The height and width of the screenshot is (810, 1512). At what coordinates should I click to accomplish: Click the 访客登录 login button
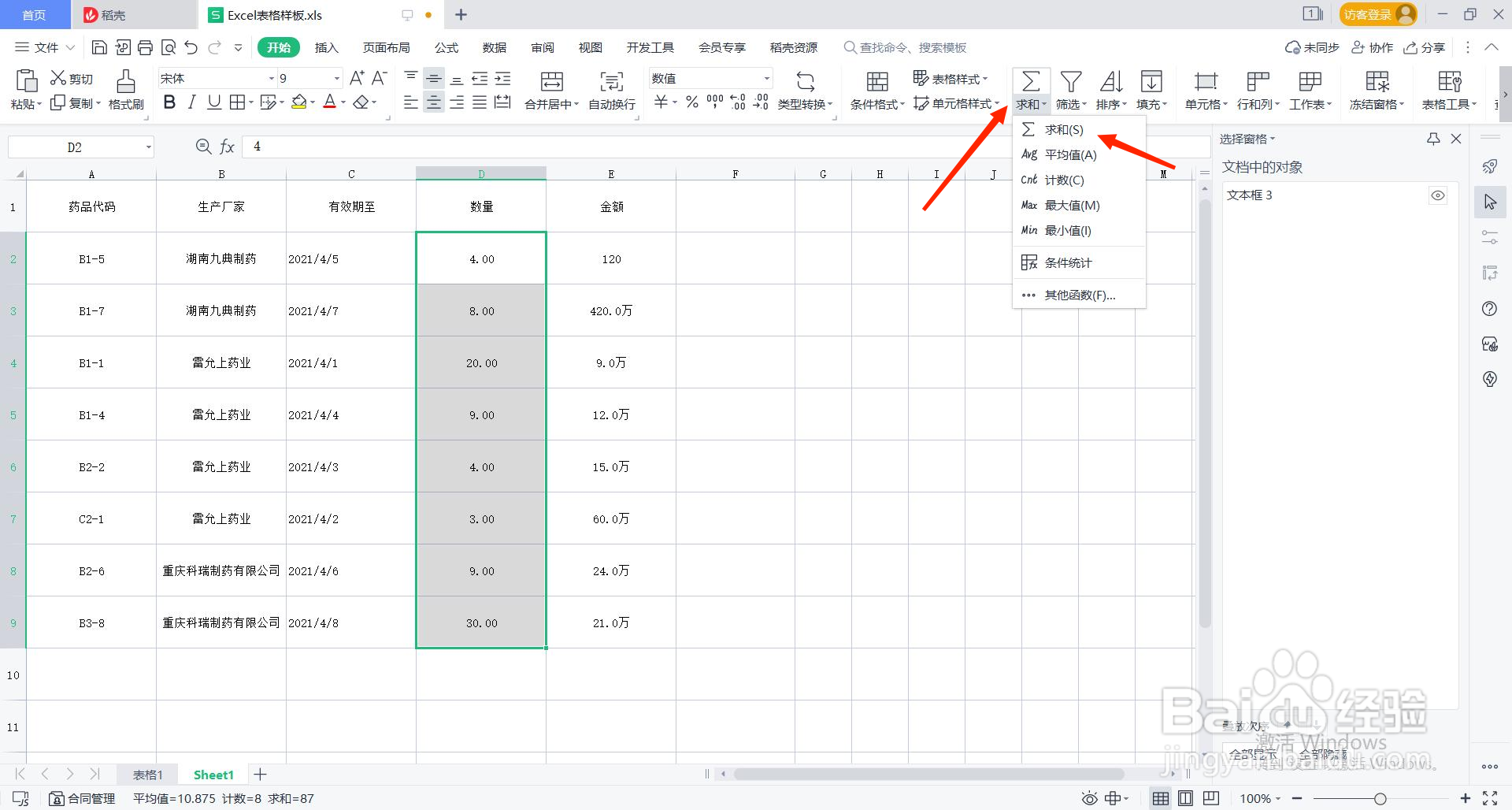(x=1378, y=14)
